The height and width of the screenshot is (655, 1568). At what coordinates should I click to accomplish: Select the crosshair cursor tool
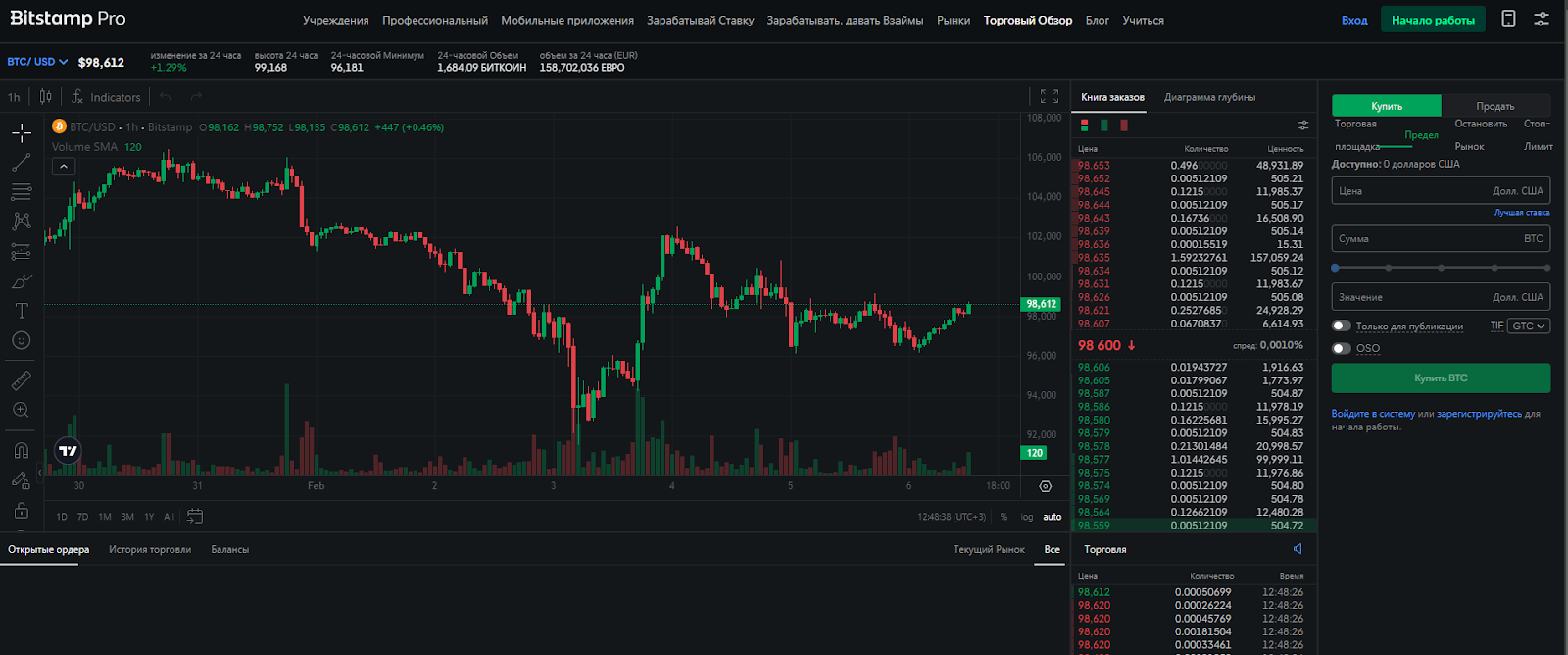[x=22, y=132]
